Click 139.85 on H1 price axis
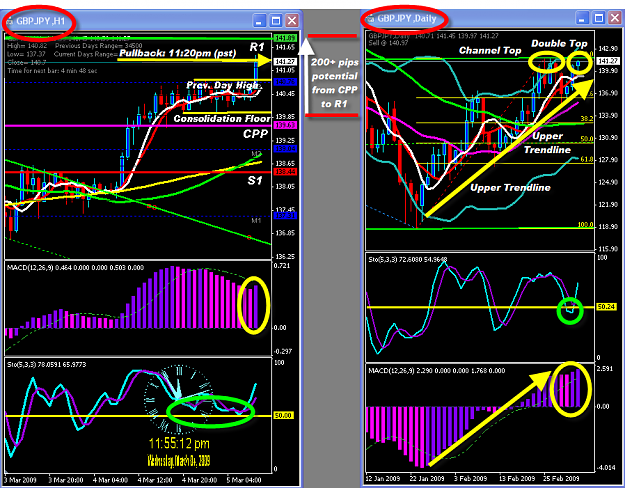This screenshot has height=488, width=625. pyautogui.click(x=285, y=117)
